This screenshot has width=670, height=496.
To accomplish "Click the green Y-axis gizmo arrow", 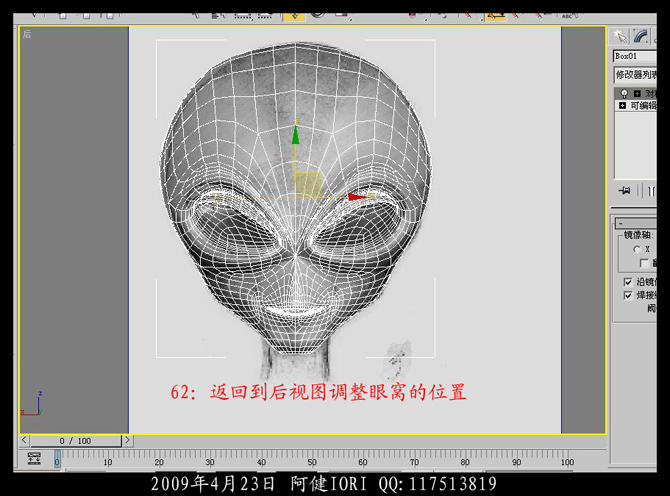I will (x=295, y=134).
